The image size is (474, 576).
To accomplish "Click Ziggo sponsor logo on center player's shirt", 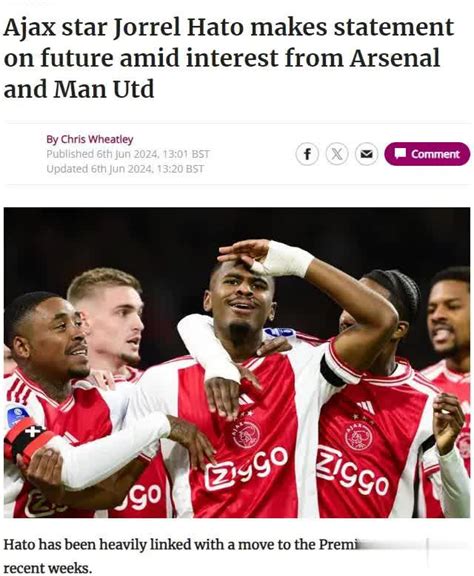I will [245, 468].
